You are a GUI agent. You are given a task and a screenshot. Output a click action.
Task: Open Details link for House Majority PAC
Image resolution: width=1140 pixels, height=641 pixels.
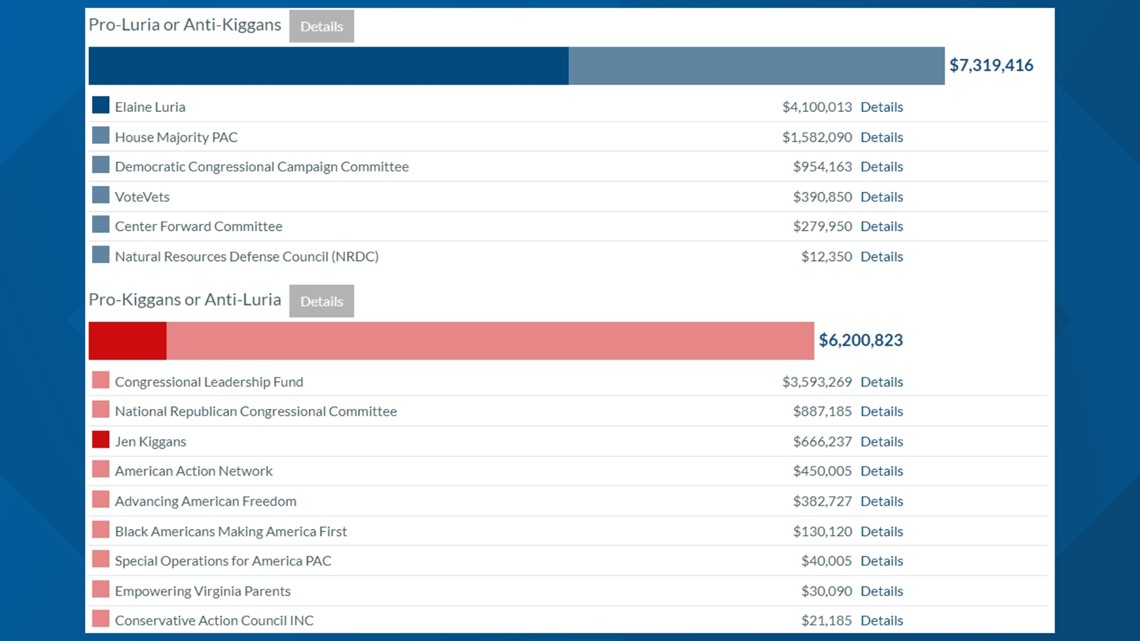click(881, 137)
